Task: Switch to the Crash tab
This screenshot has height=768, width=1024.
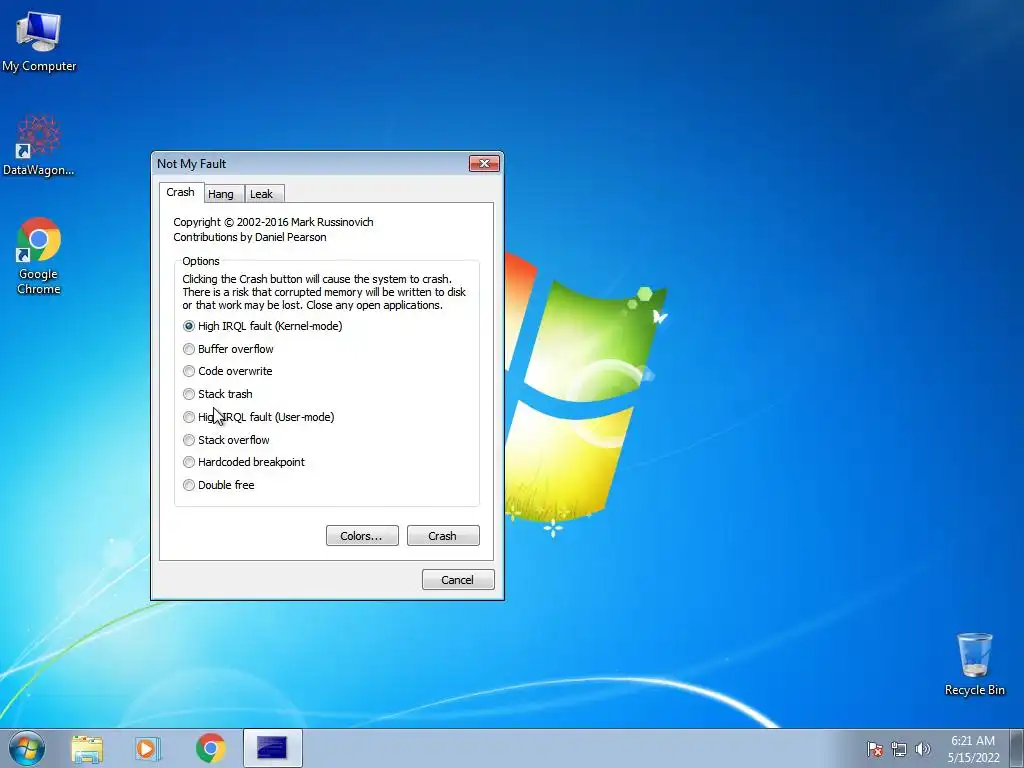Action: [x=181, y=192]
